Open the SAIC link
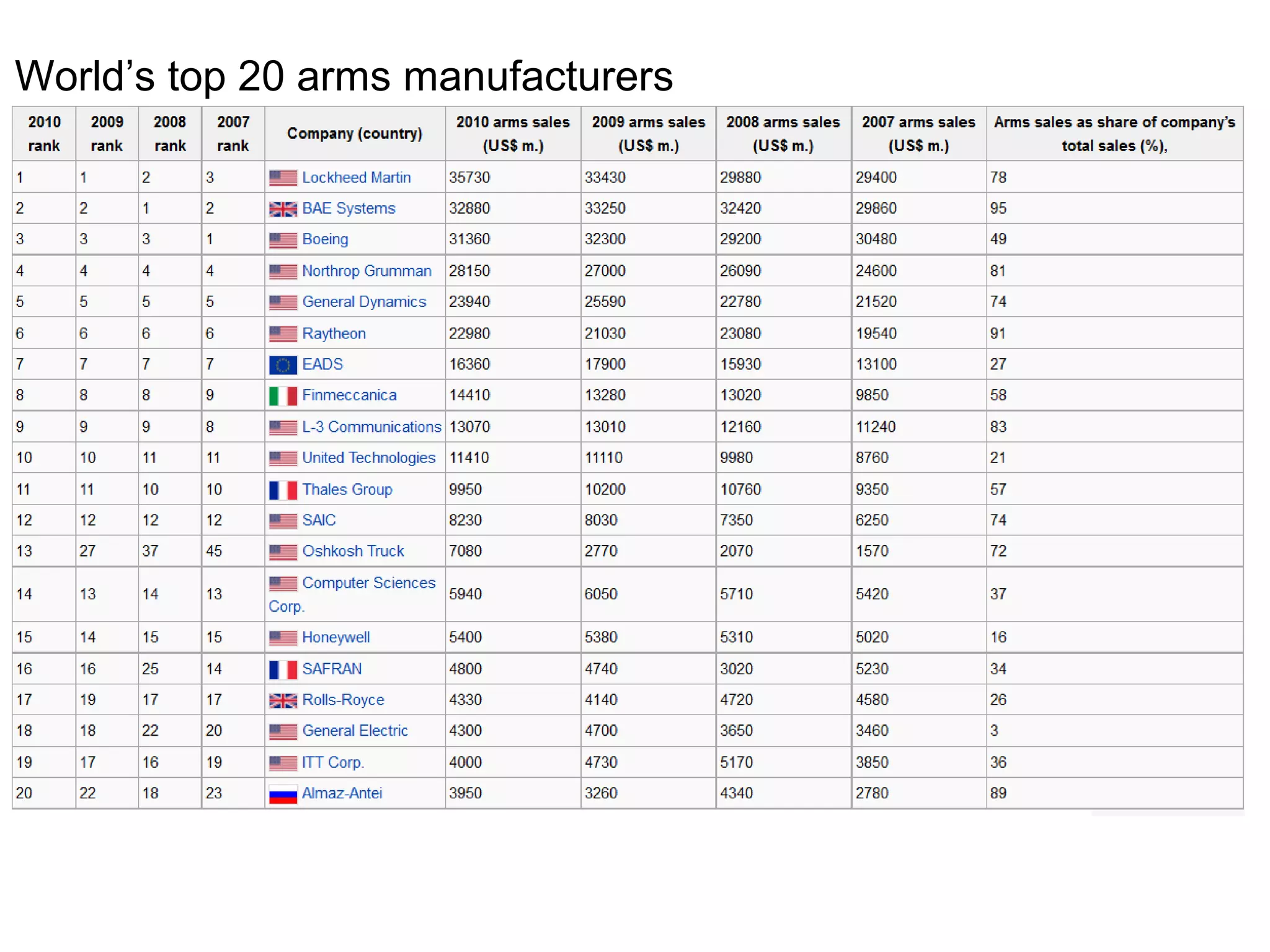This screenshot has height=952, width=1270. 319,520
